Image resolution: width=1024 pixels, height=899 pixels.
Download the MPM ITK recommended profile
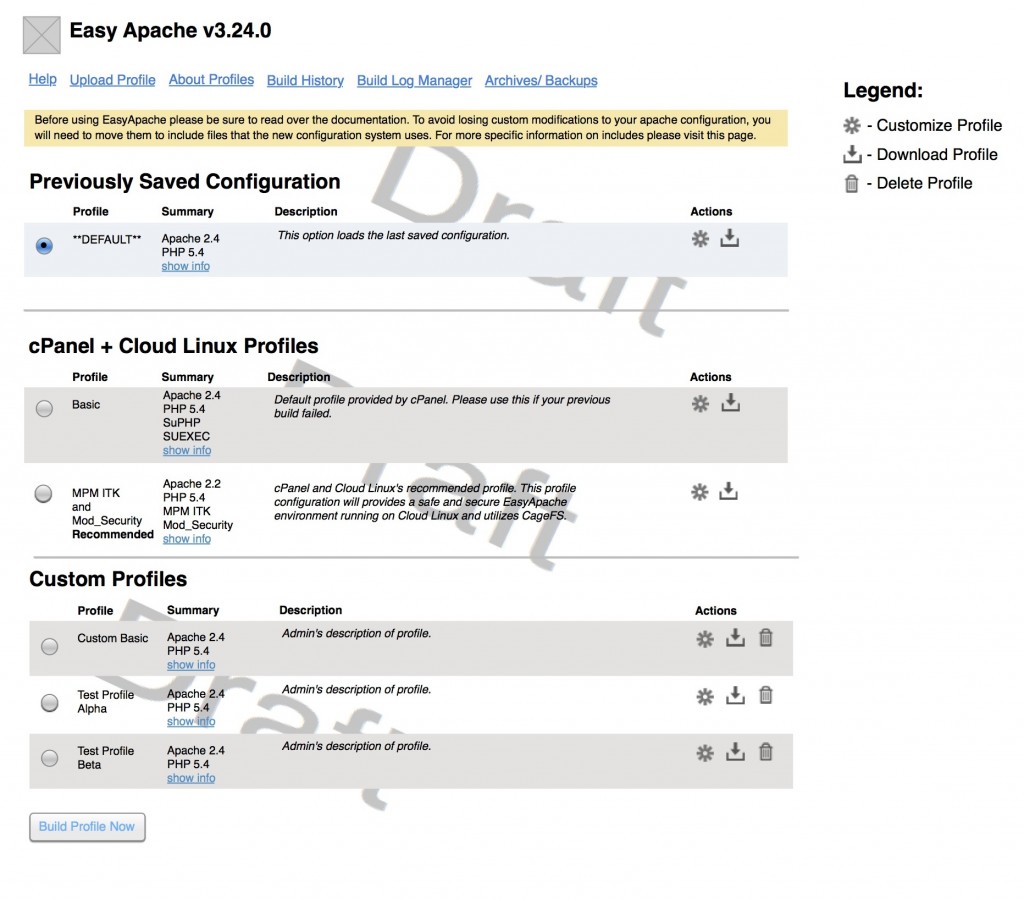(731, 491)
